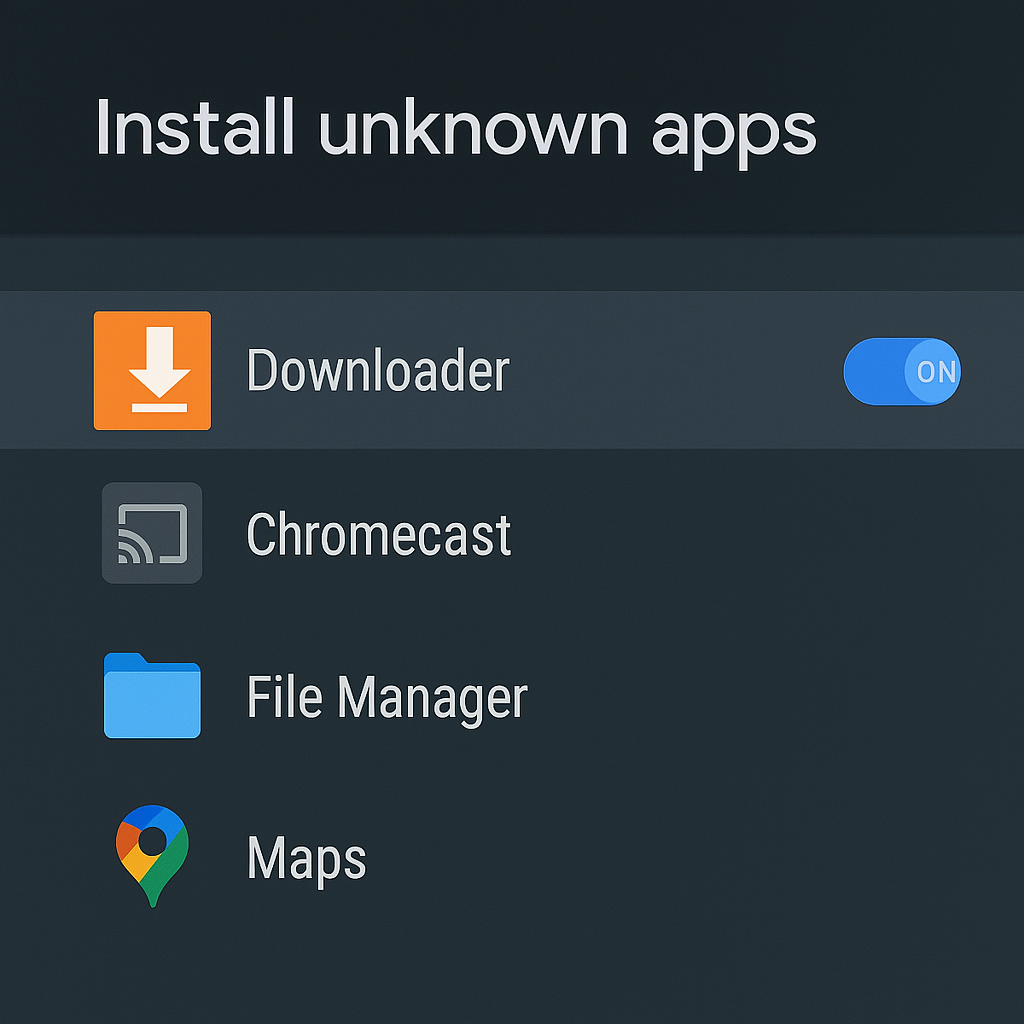This screenshot has height=1024, width=1024.
Task: Select the Chromecast list entry label
Action: tap(378, 534)
